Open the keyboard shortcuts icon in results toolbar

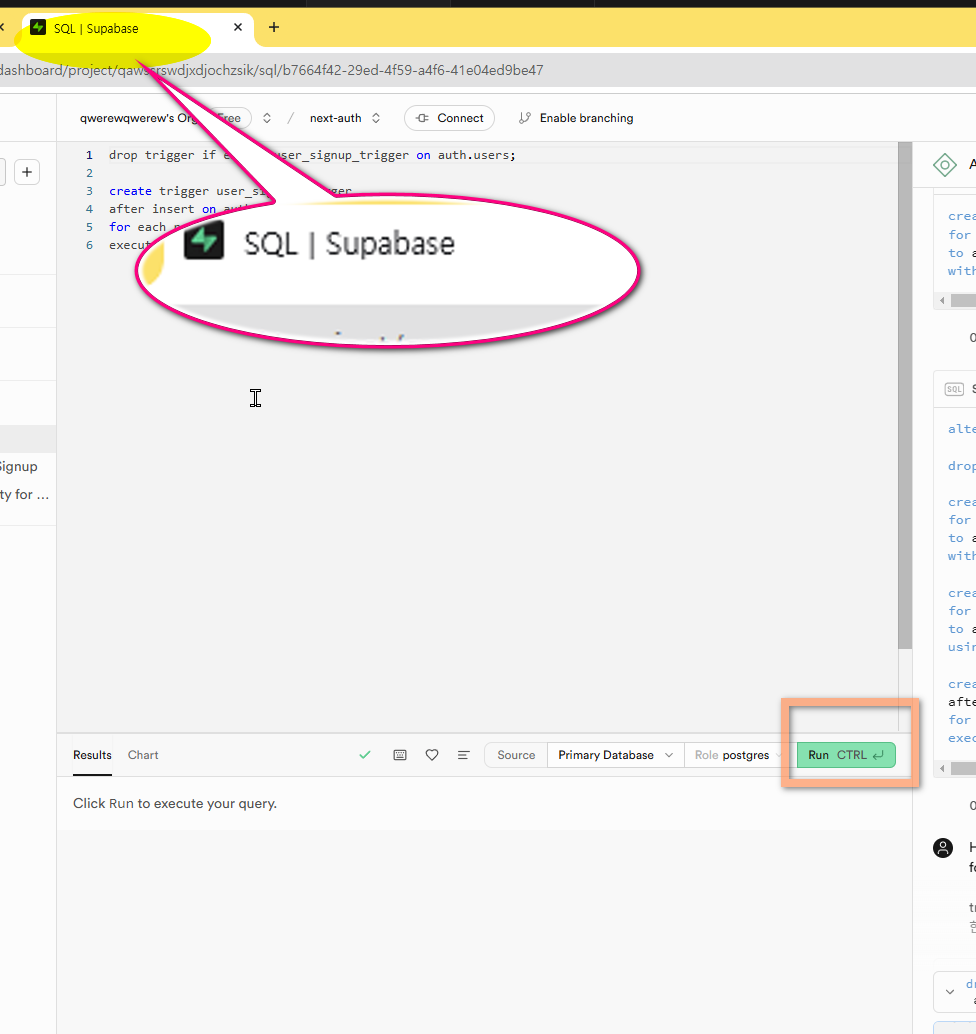[x=400, y=755]
